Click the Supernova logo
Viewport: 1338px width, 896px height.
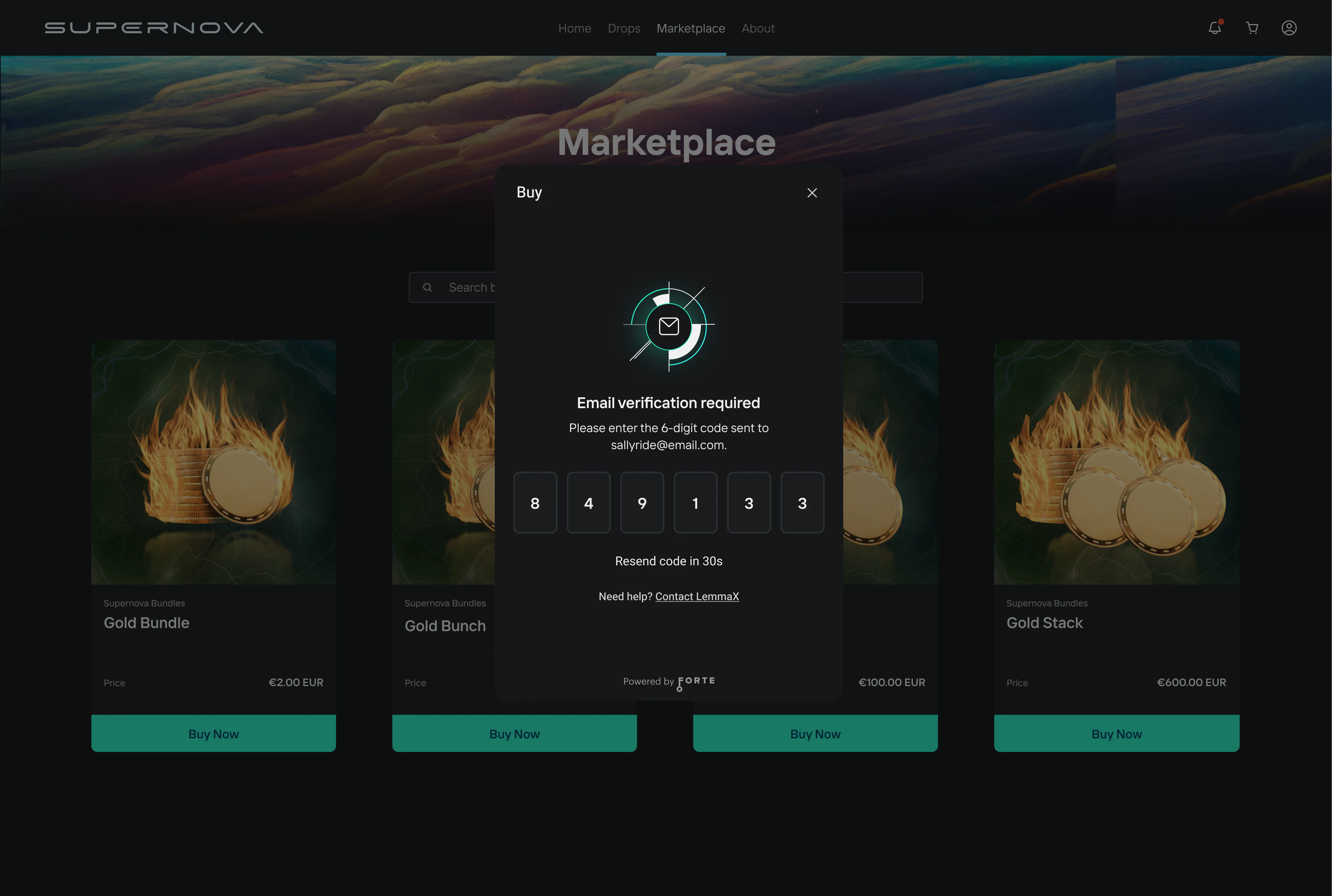pyautogui.click(x=154, y=28)
